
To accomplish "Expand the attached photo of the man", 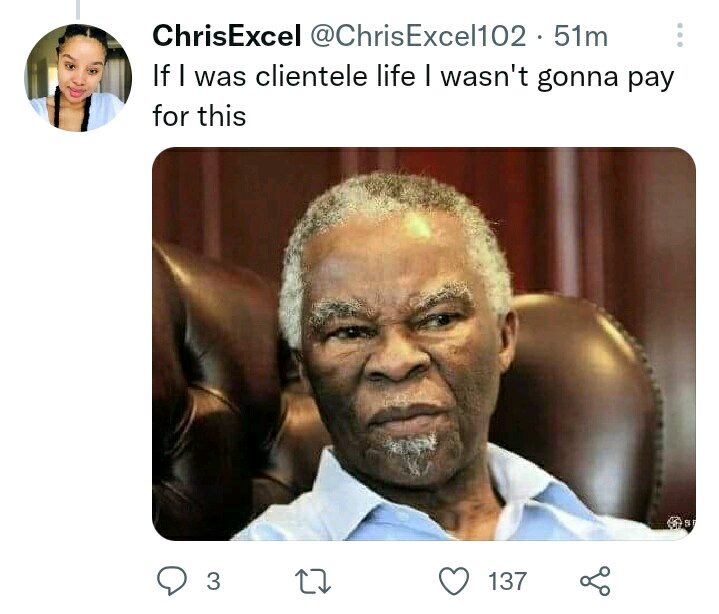I will [424, 343].
